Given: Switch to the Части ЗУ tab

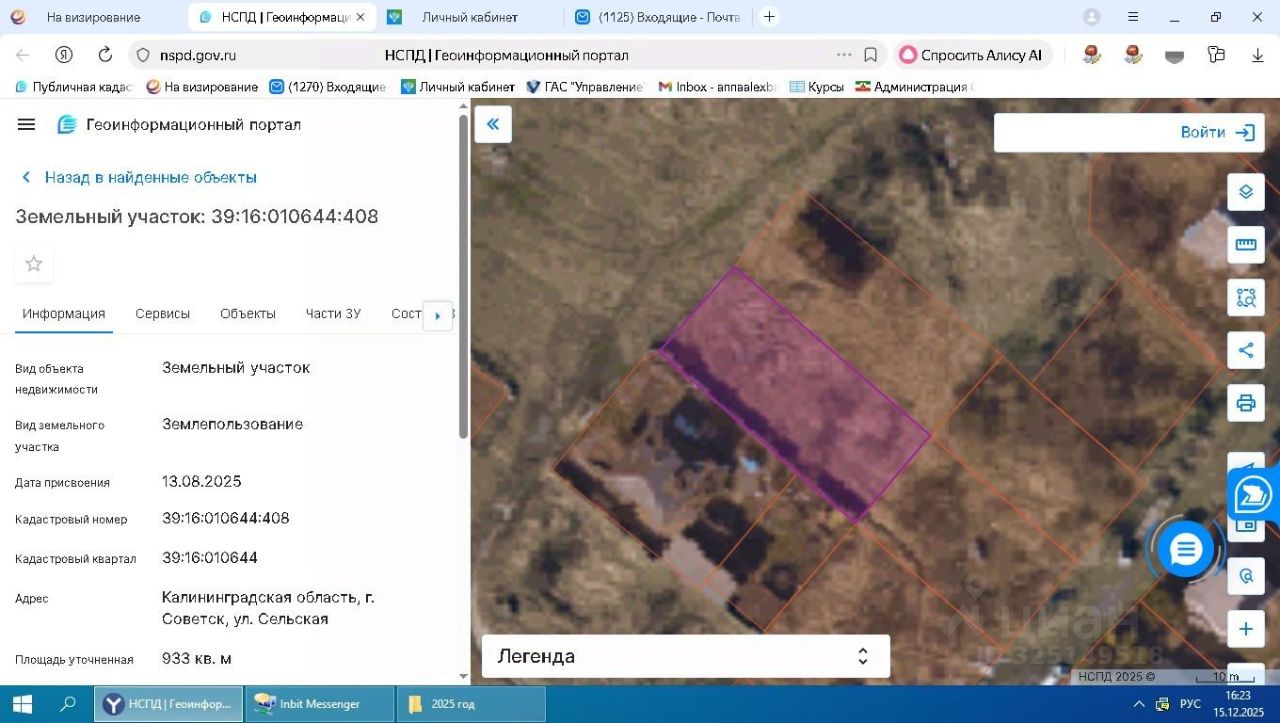Looking at the screenshot, I should click(333, 314).
